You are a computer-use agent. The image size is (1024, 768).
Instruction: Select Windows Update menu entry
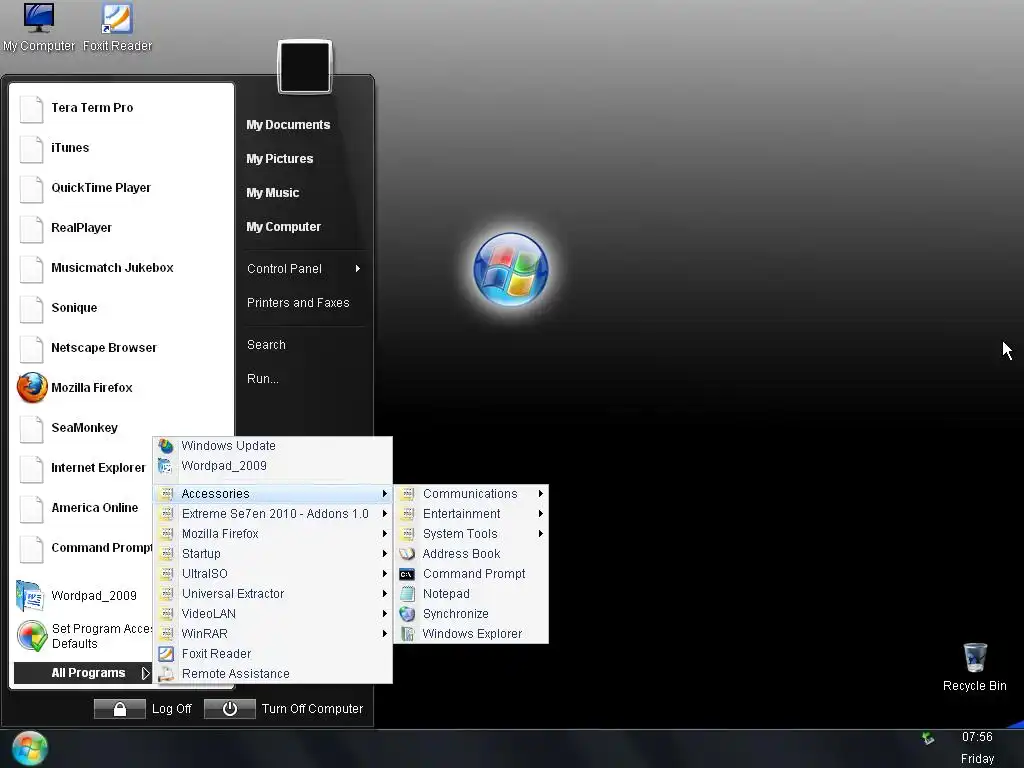273,446
